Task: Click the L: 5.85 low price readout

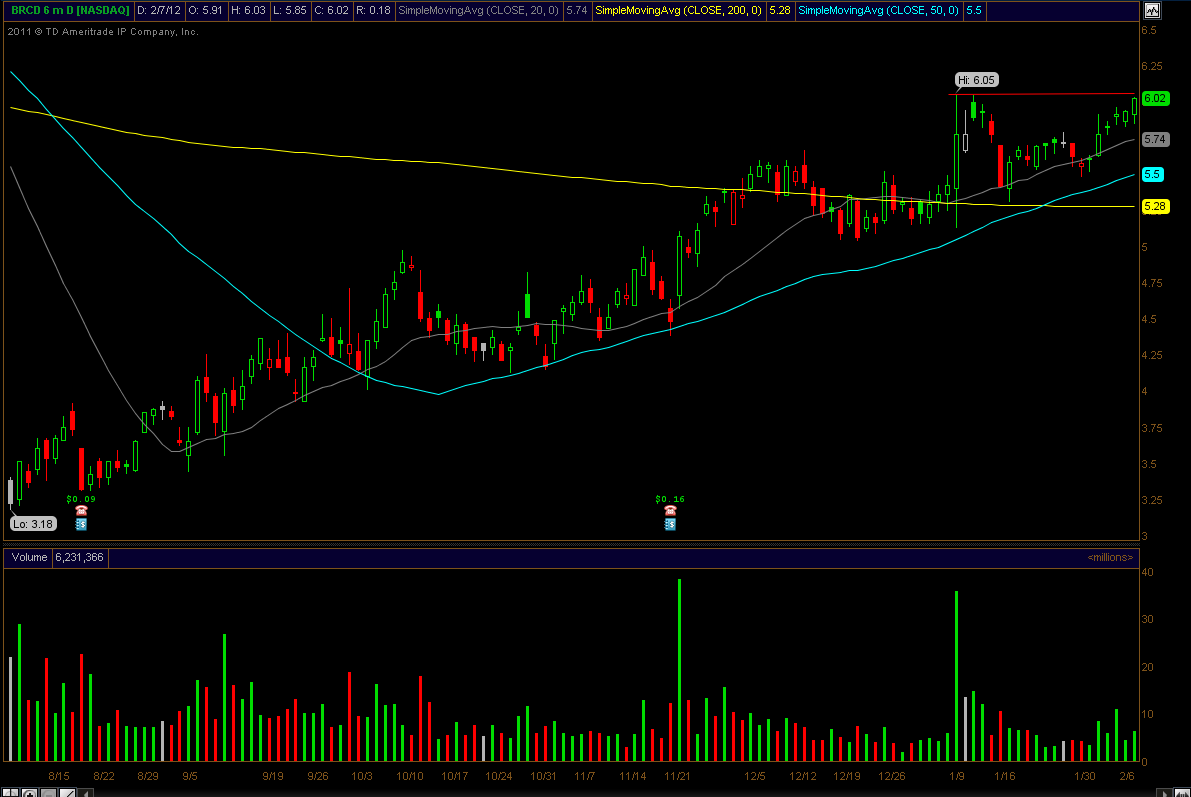Action: tap(292, 11)
